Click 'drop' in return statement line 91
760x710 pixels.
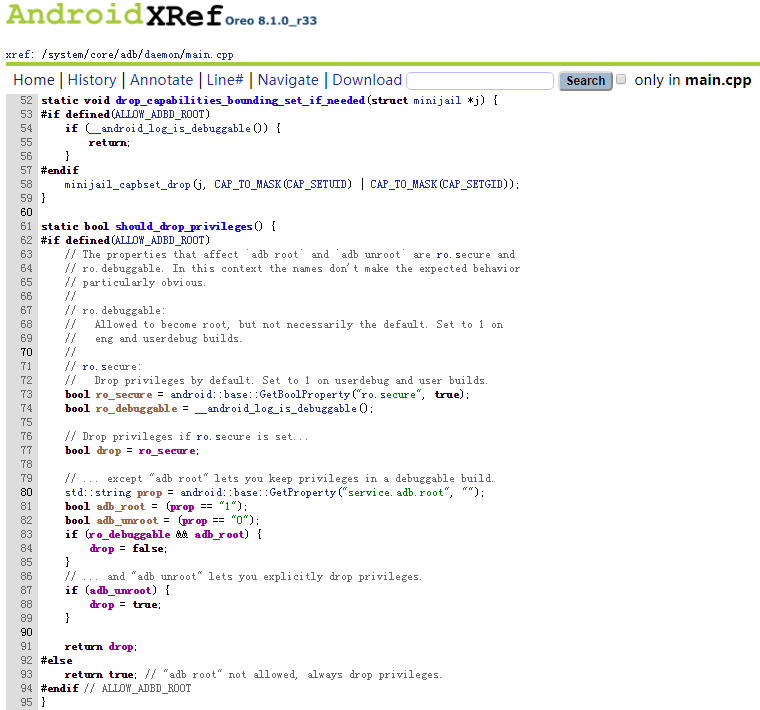click(x=121, y=647)
